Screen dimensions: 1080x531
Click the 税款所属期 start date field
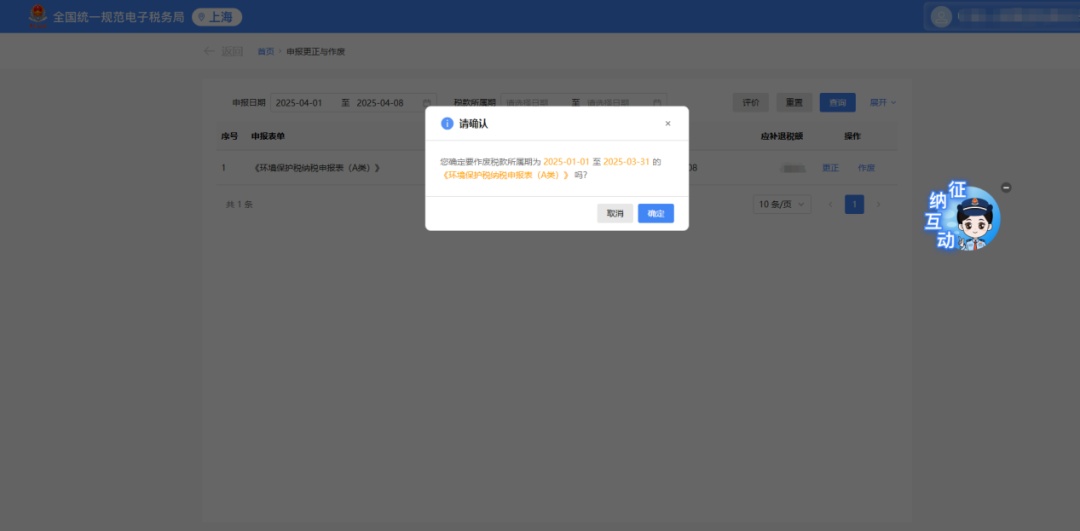(528, 103)
